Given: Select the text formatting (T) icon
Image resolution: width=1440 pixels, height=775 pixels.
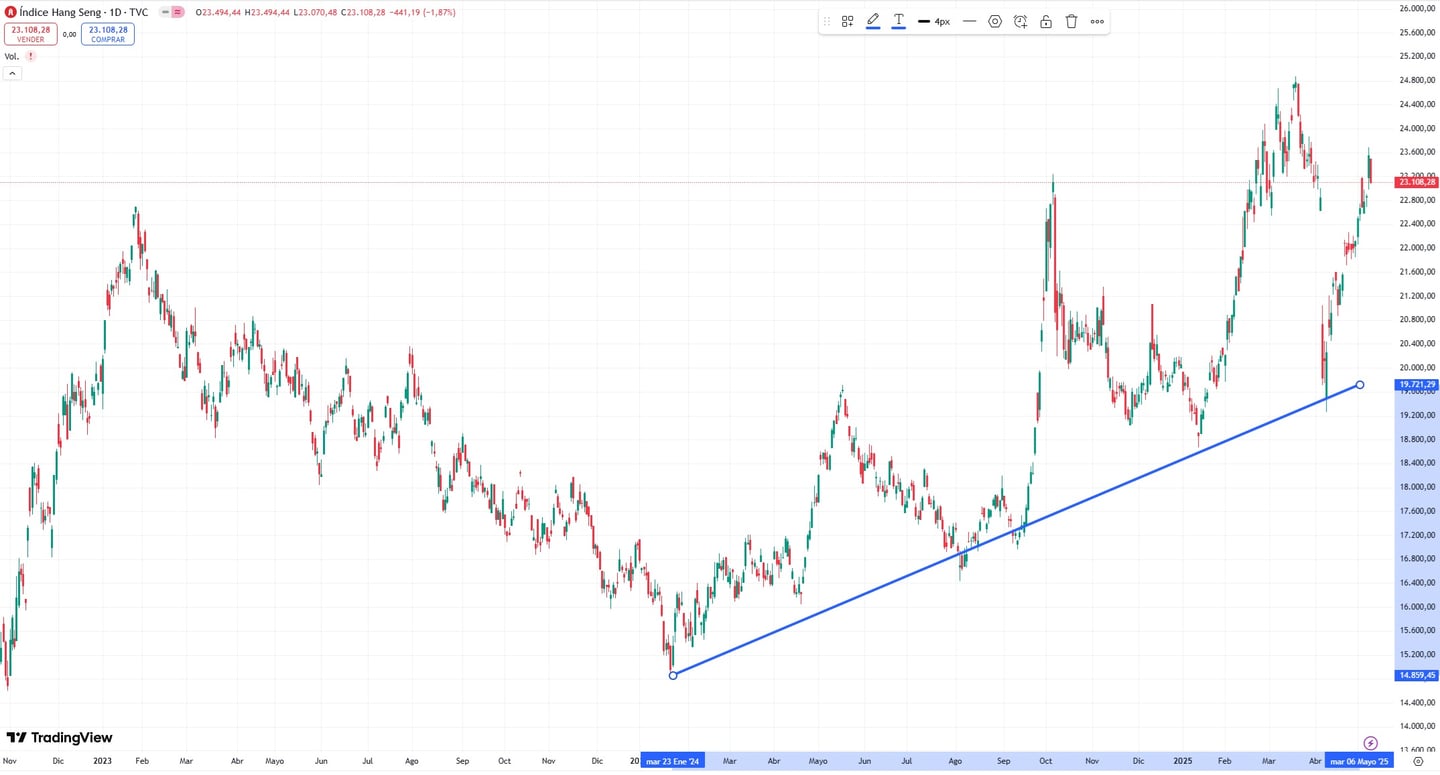Looking at the screenshot, I should [x=898, y=21].
